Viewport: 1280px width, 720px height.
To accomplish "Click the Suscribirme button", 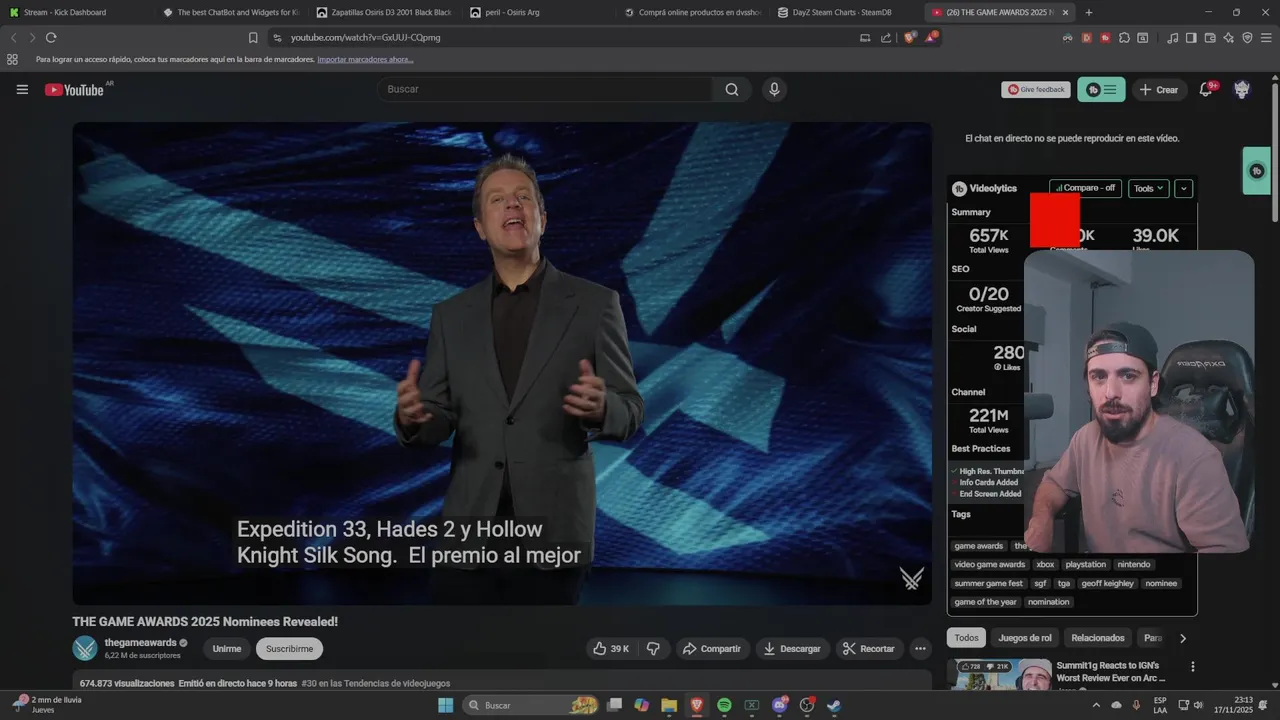I will (289, 648).
